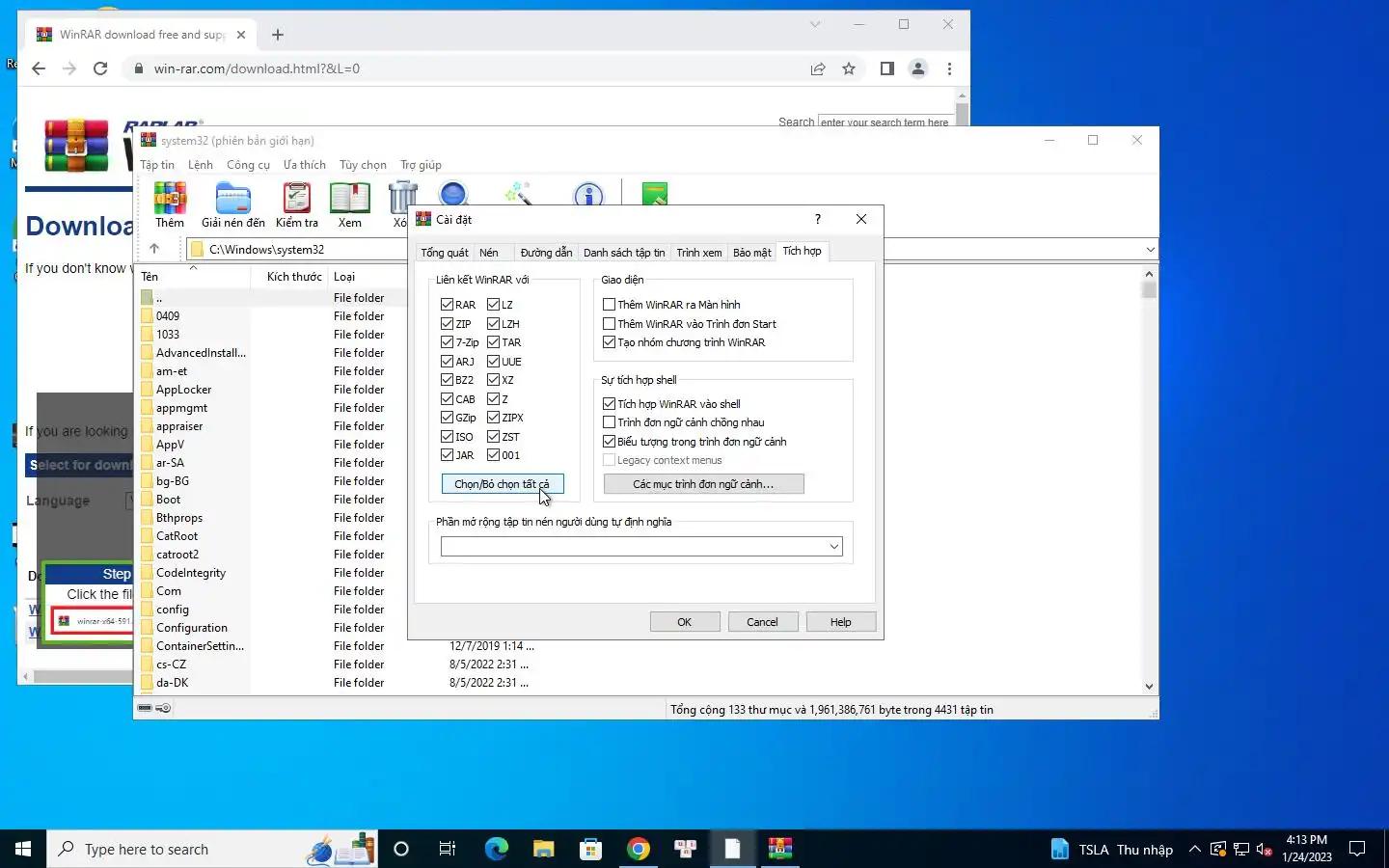Open the Tập tin menu

coord(157,165)
